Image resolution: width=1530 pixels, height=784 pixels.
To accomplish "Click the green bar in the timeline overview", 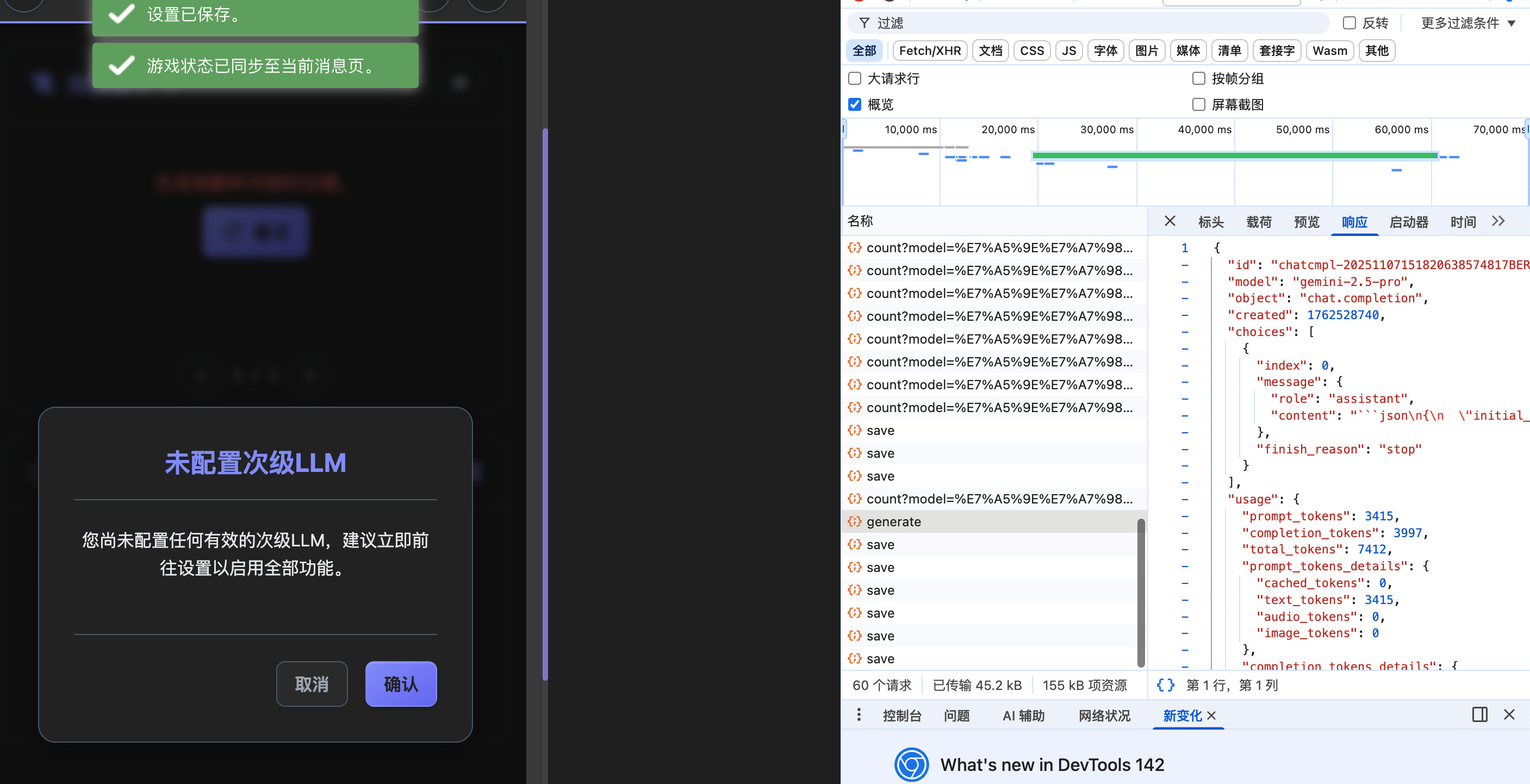I will [x=1235, y=155].
